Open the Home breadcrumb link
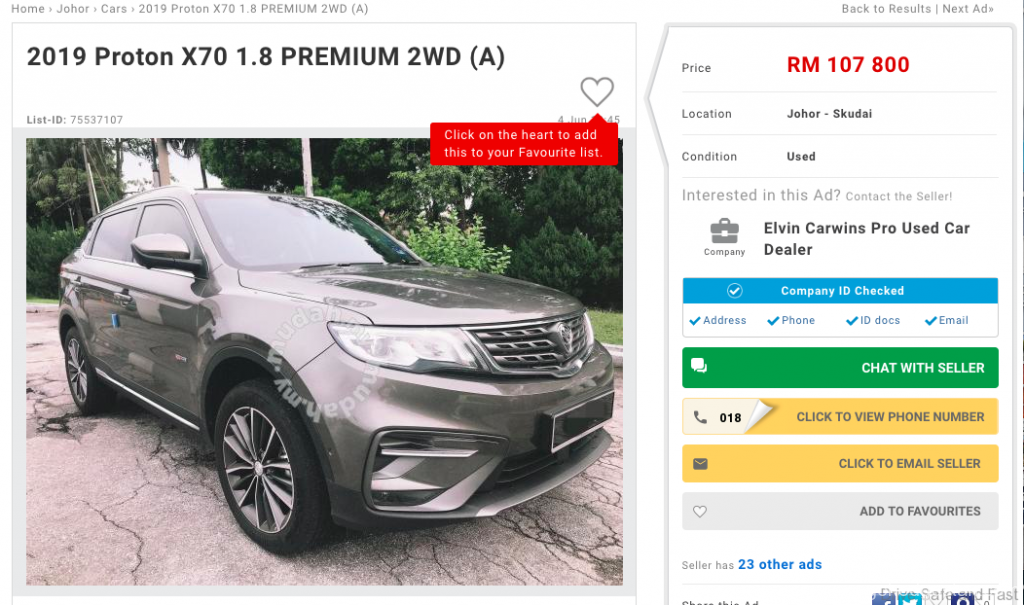This screenshot has width=1024, height=605. point(28,9)
